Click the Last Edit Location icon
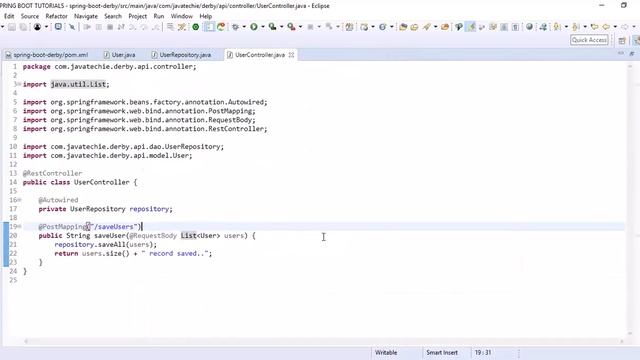The image size is (640, 360). pos(595,27)
